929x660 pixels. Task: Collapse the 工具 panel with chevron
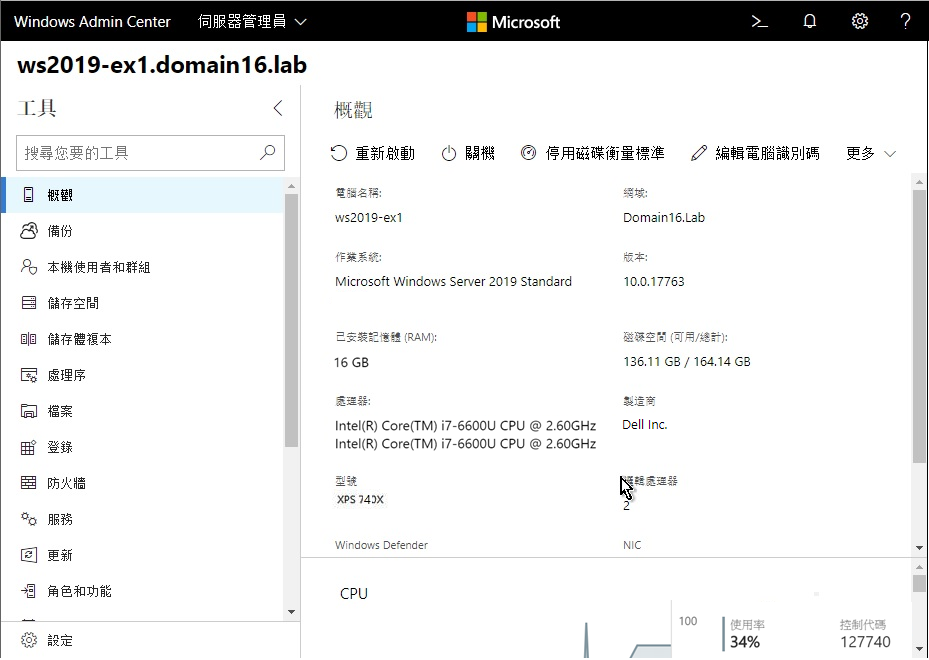point(278,108)
